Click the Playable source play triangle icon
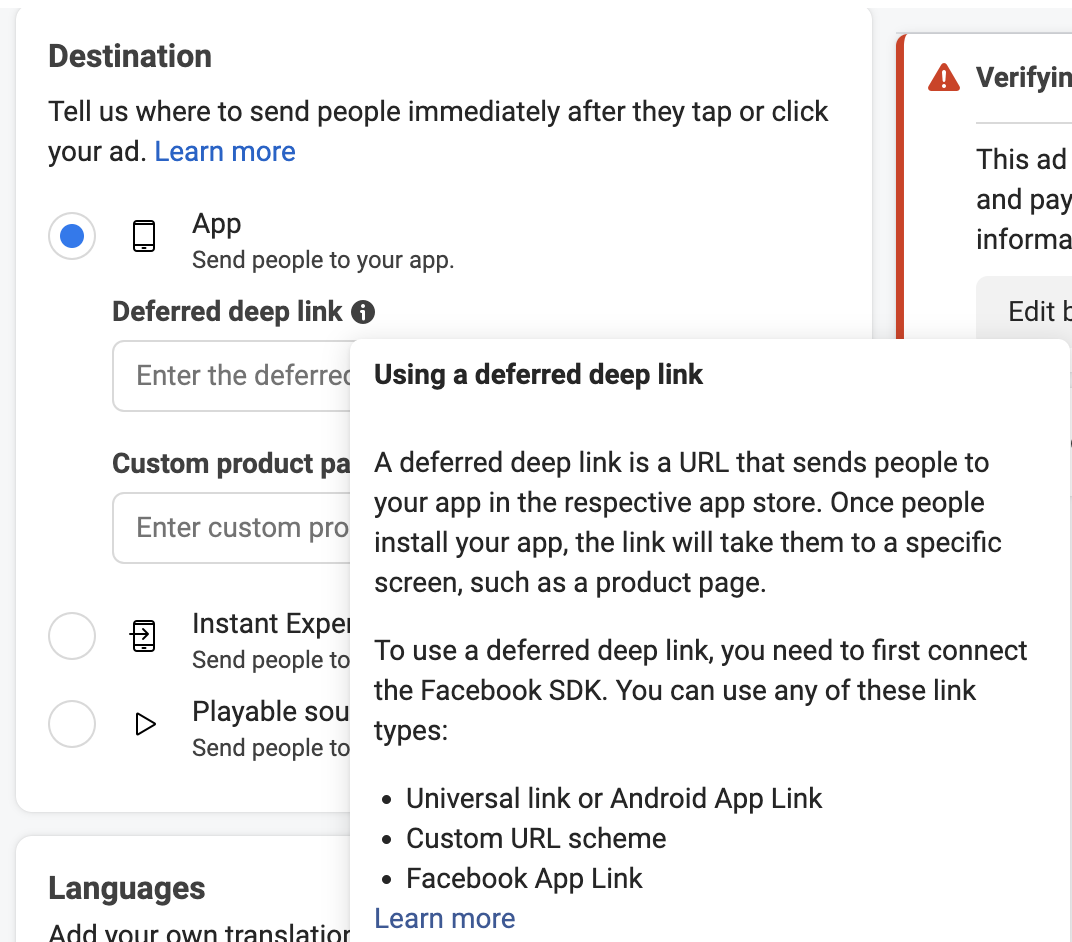Screen dimensions: 1072x942 [x=145, y=724]
